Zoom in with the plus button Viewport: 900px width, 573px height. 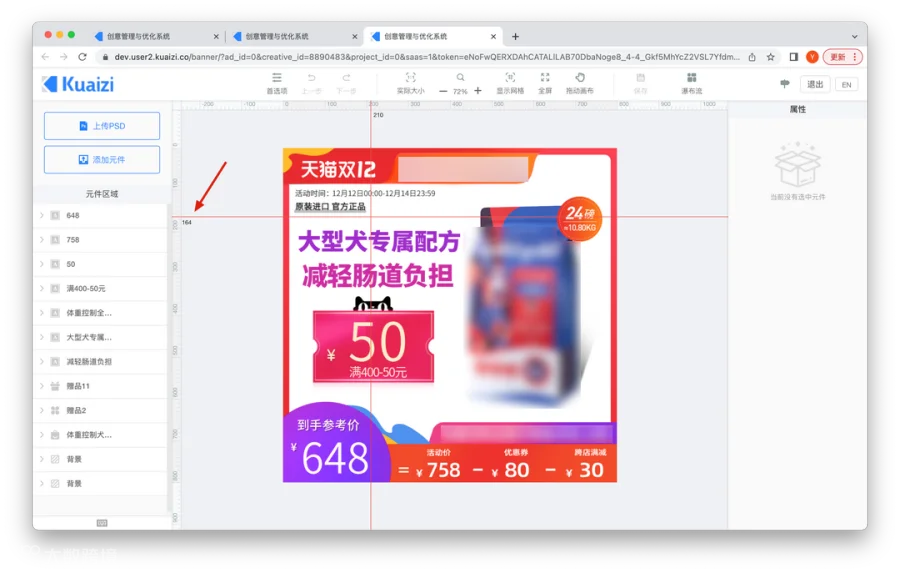(478, 91)
